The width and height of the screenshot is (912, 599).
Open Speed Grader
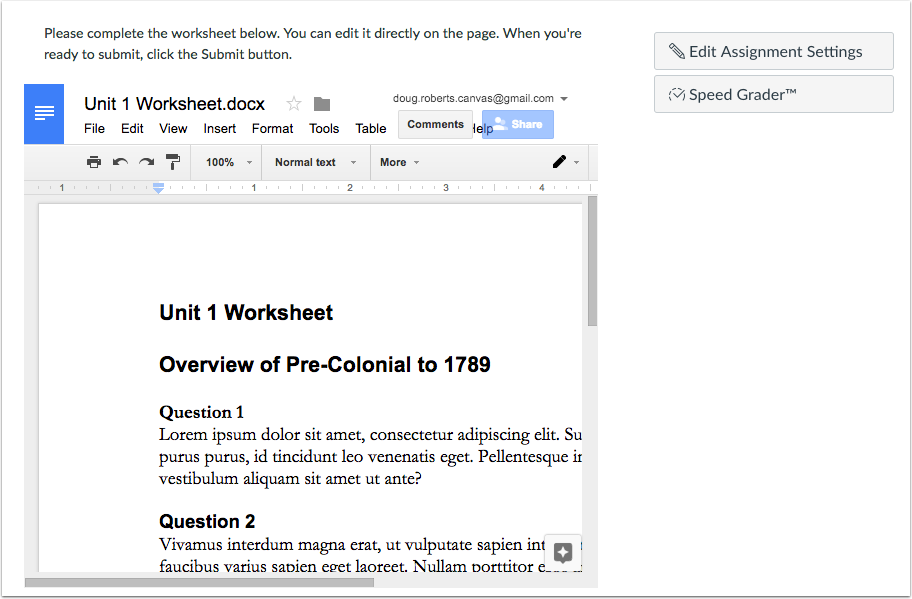tap(774, 94)
